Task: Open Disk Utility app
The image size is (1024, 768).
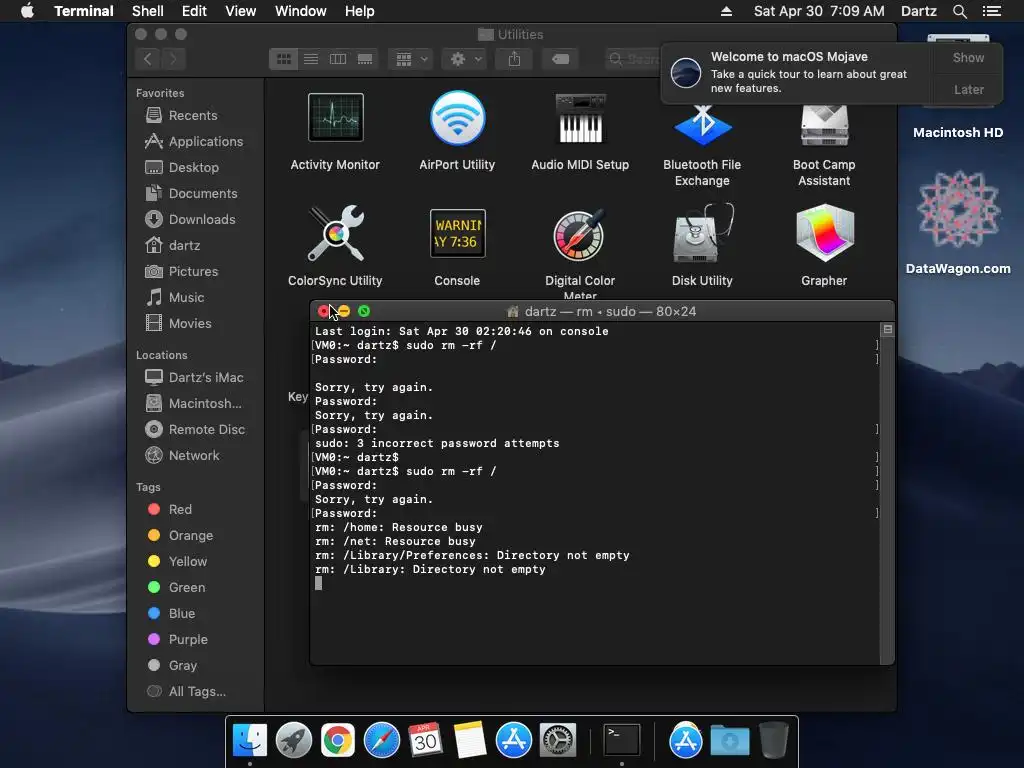Action: (x=702, y=233)
